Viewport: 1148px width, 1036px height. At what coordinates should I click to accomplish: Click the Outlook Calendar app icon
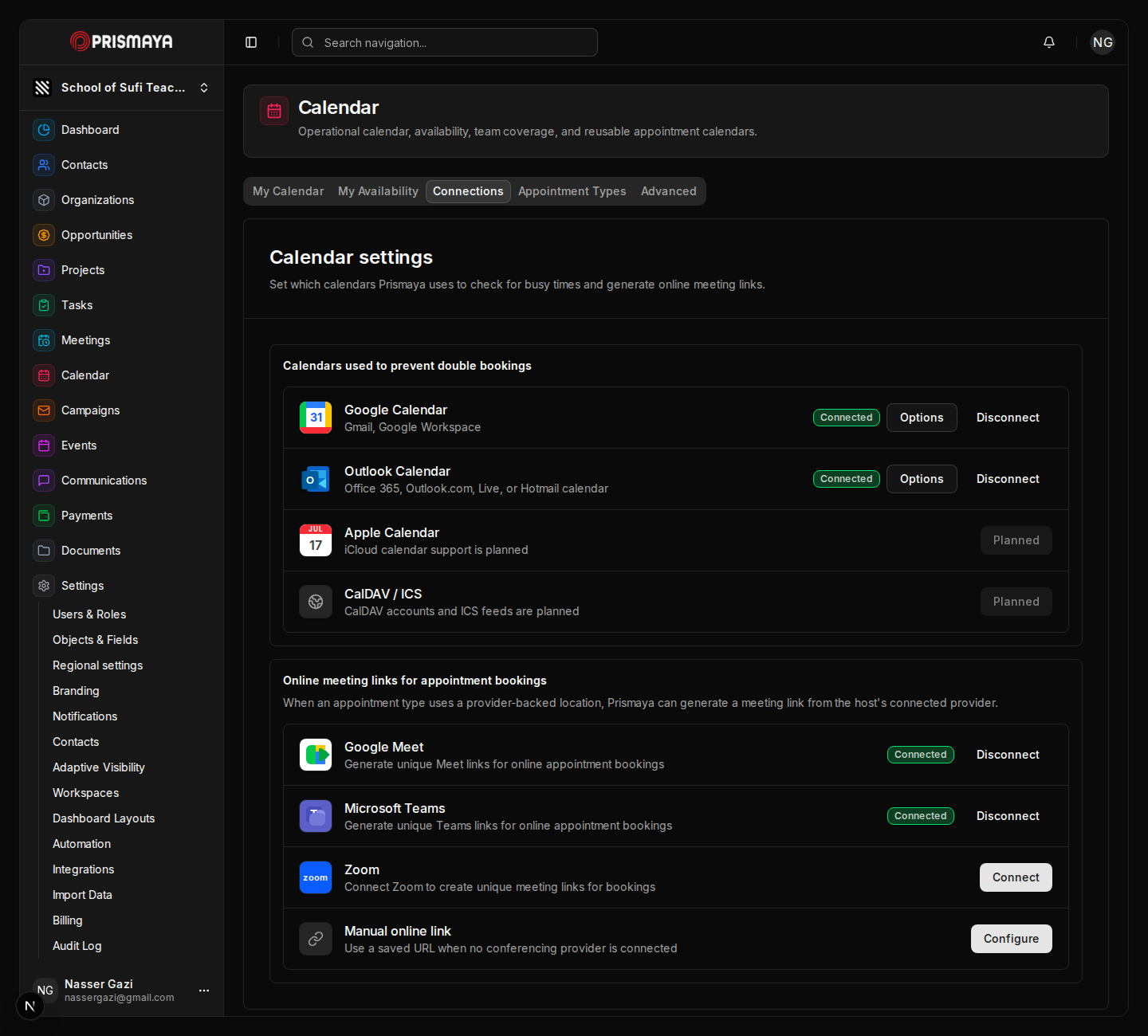[x=316, y=479]
